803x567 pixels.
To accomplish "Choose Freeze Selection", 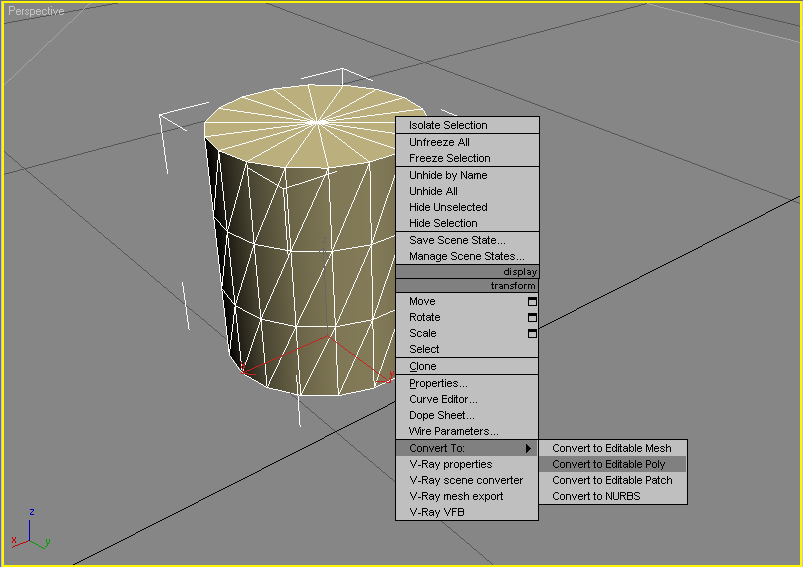I will coord(468,158).
